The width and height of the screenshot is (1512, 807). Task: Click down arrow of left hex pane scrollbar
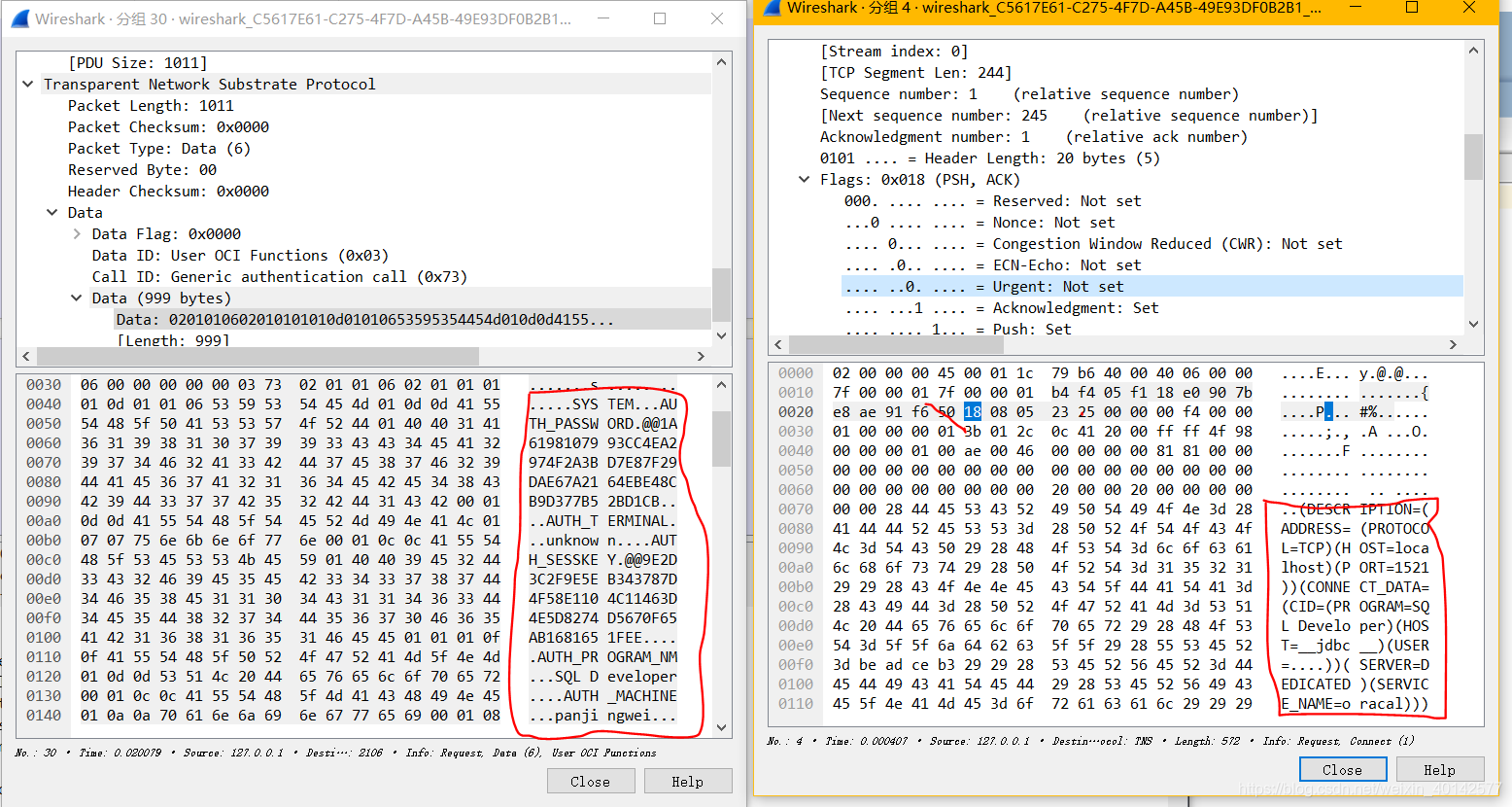721,727
